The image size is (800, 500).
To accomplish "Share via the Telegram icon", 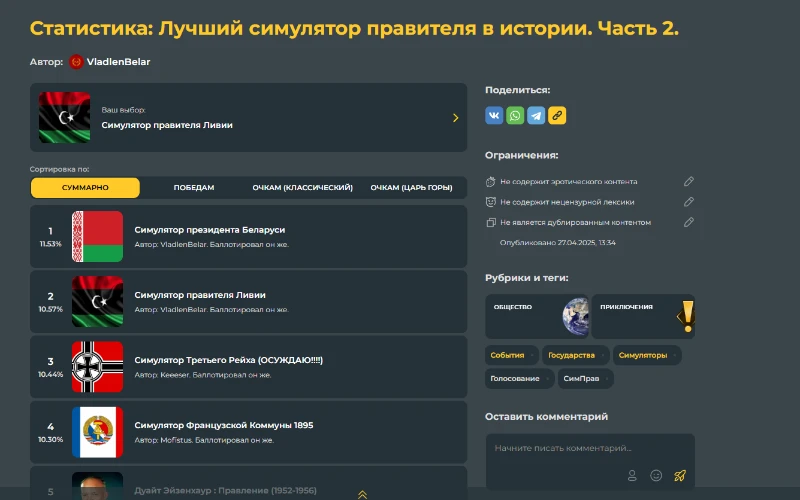I will coord(536,116).
